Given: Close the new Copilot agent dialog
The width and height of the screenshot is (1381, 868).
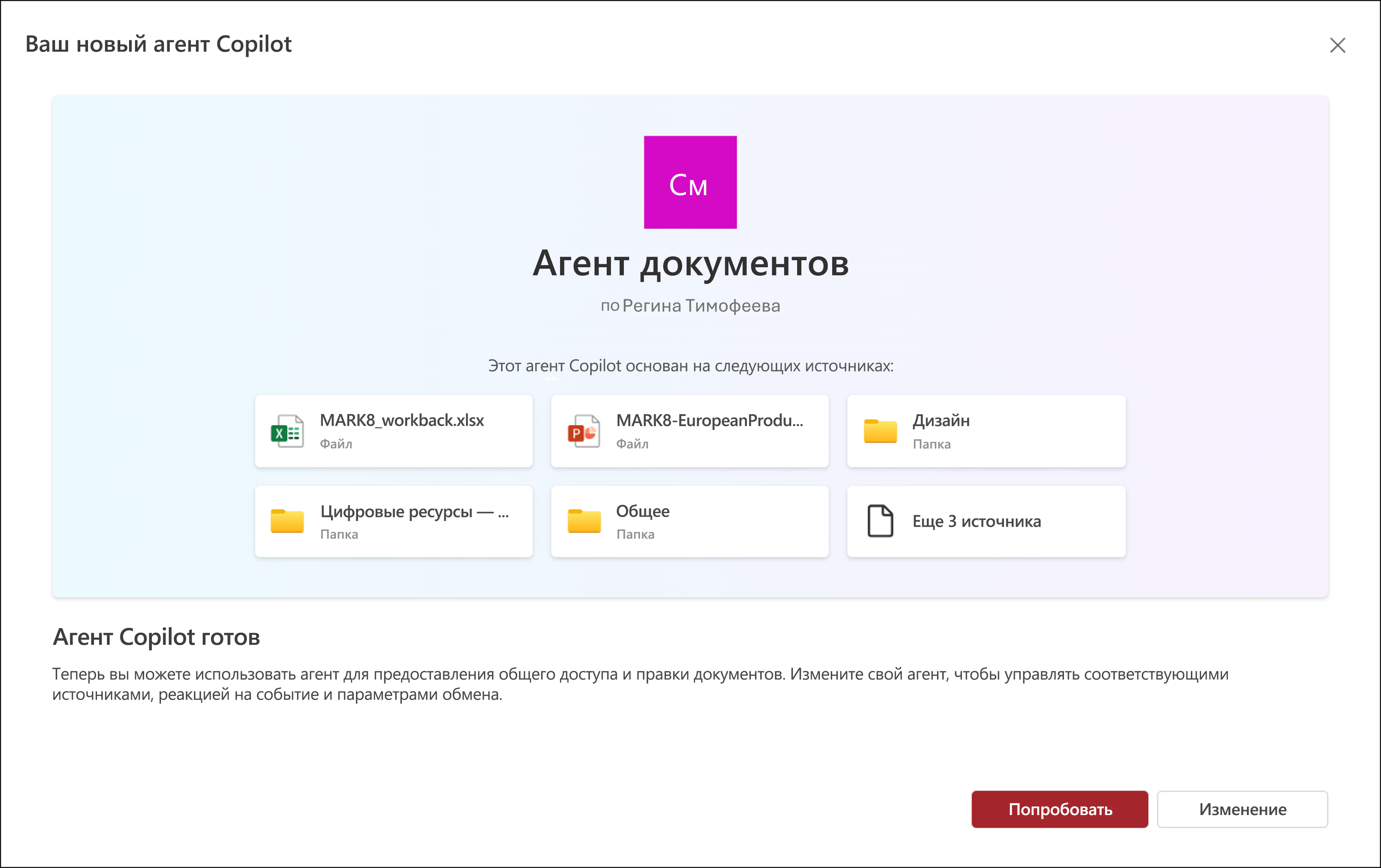Looking at the screenshot, I should (x=1338, y=45).
